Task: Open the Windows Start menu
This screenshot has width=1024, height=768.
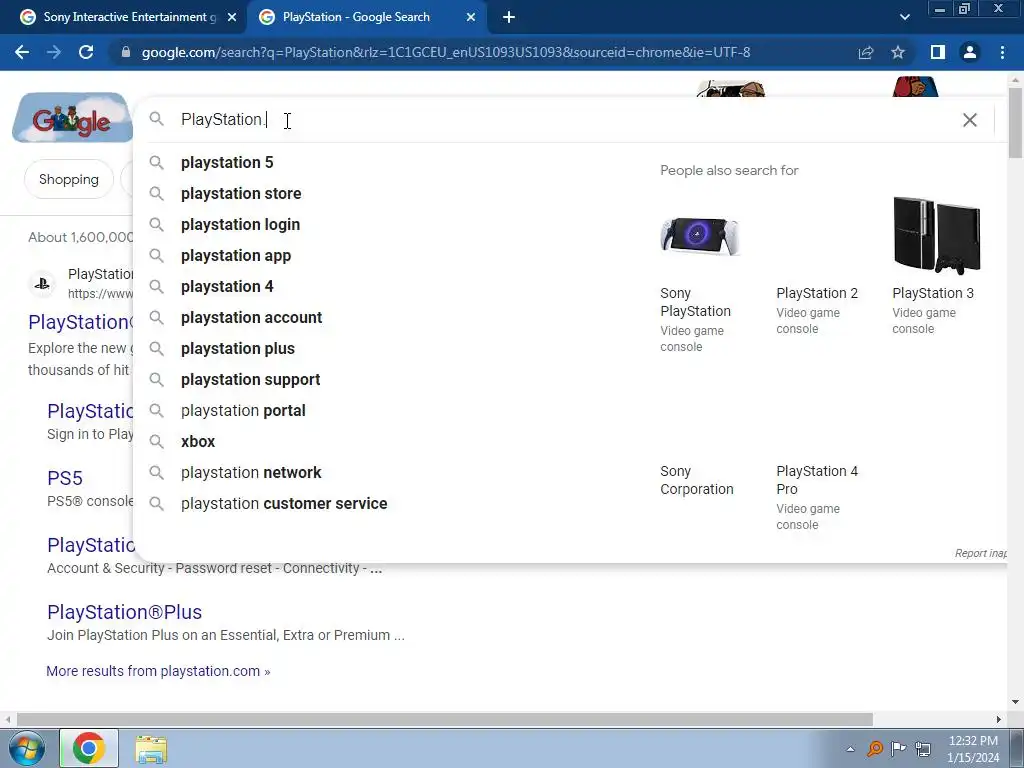Action: [x=27, y=748]
